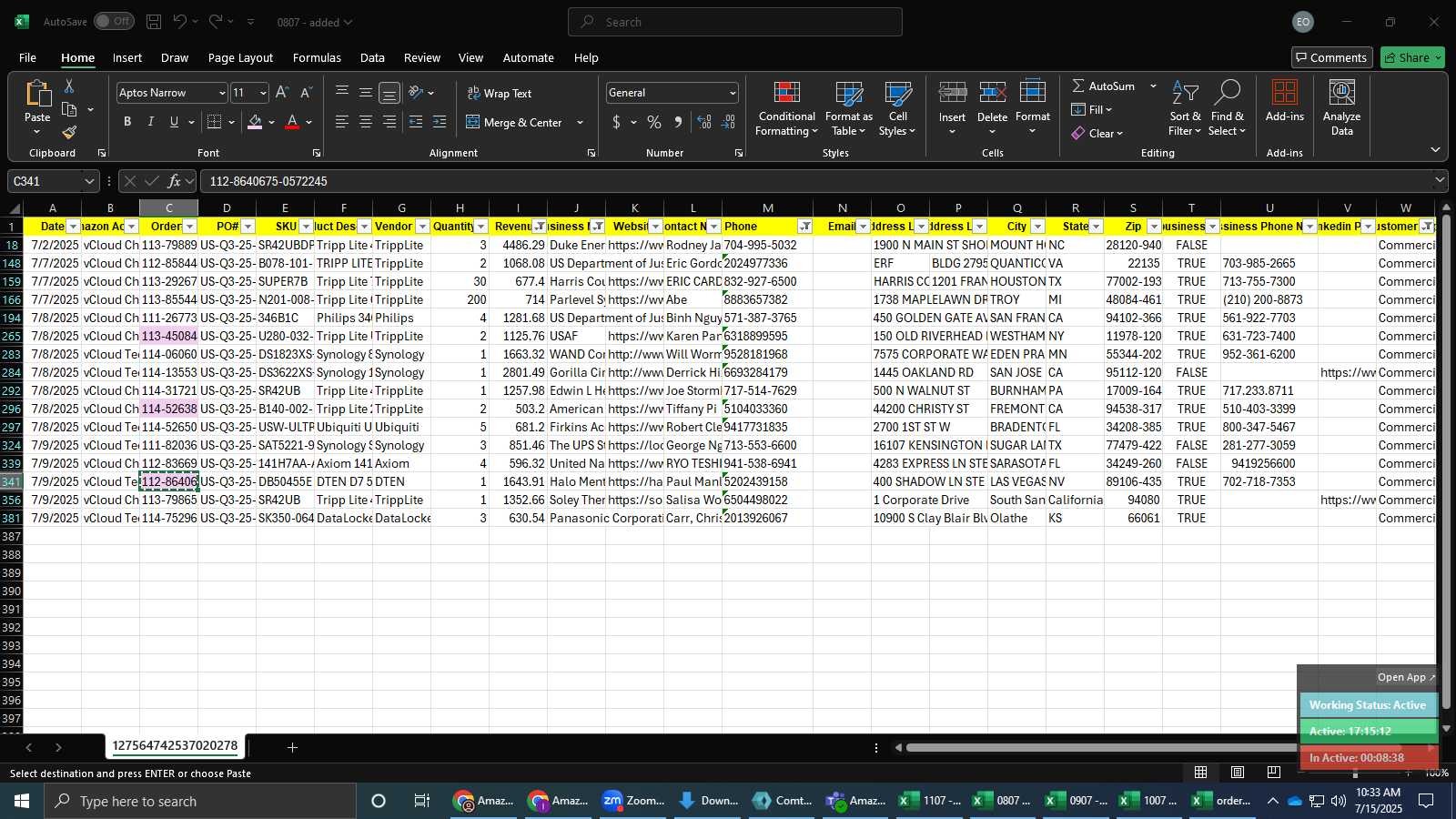Click Open App link in overlay
Viewport: 1456px width, 819px height.
click(x=1406, y=677)
